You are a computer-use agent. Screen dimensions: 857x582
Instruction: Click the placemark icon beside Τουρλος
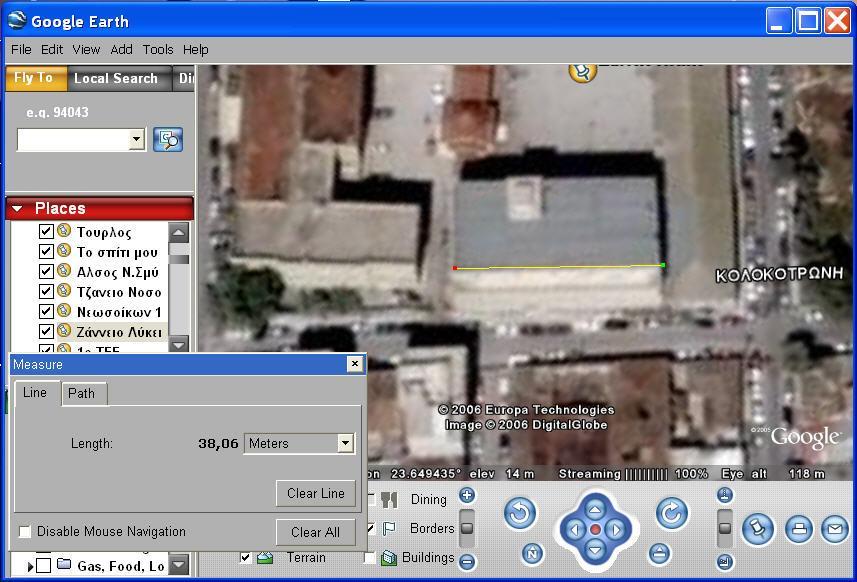[64, 231]
